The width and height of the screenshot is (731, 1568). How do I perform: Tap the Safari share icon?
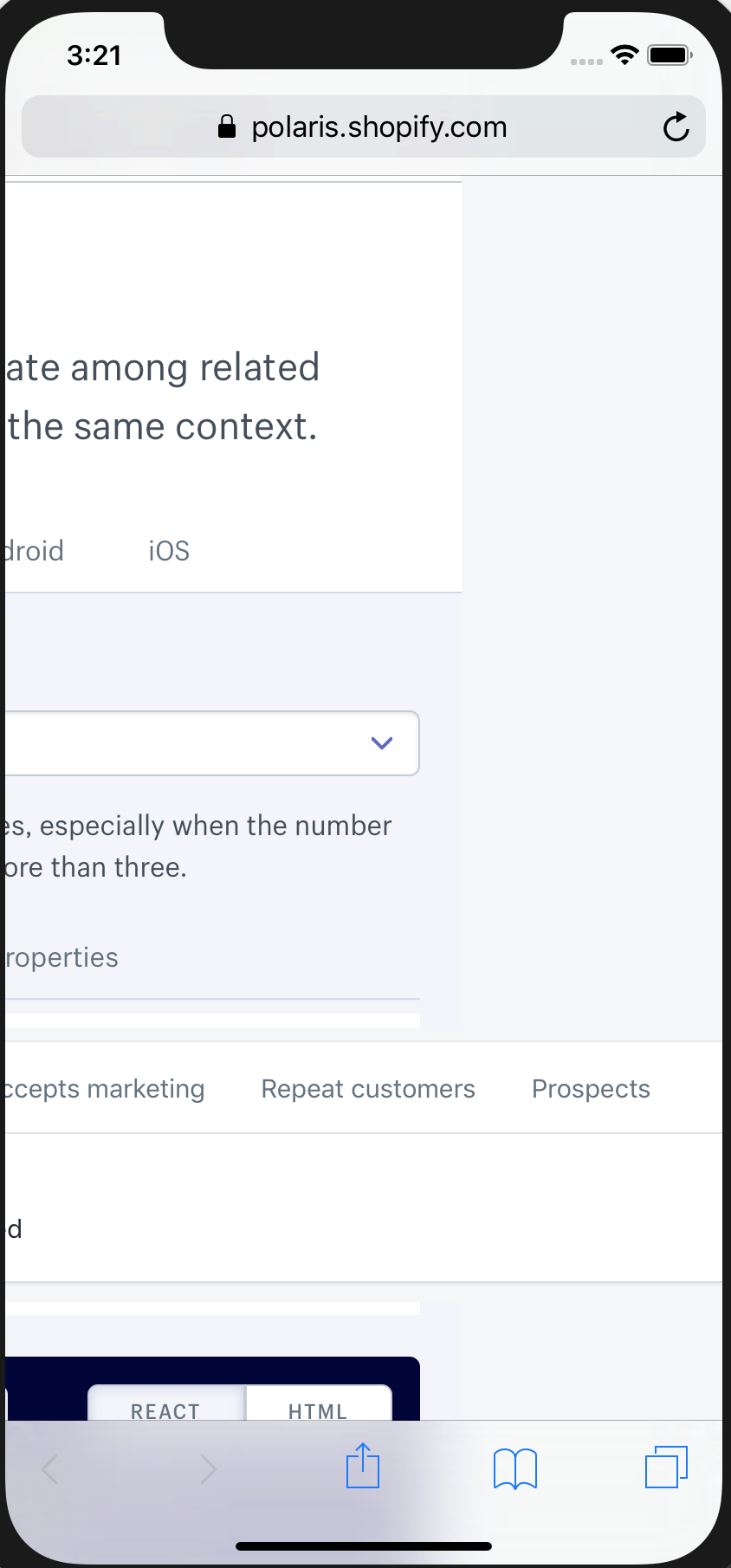(x=362, y=1468)
